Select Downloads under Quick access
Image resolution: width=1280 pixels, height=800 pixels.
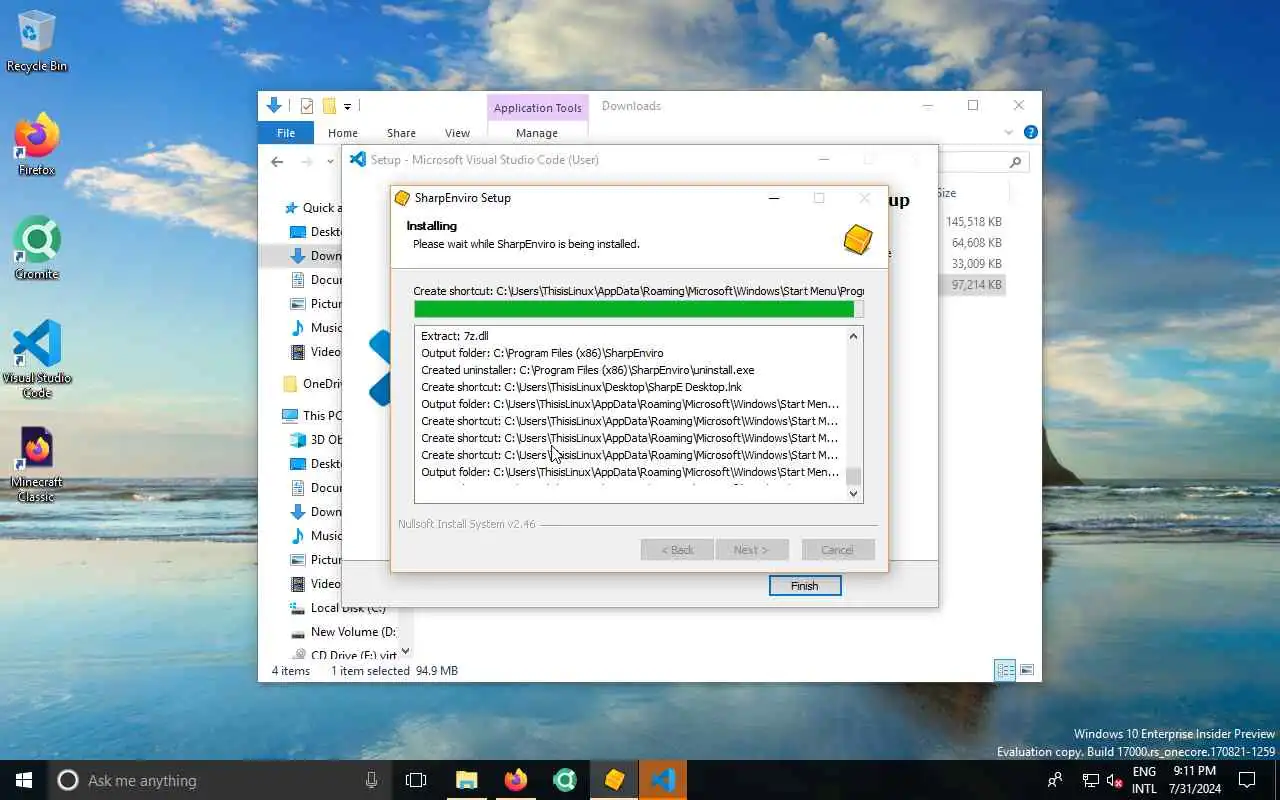point(316,255)
